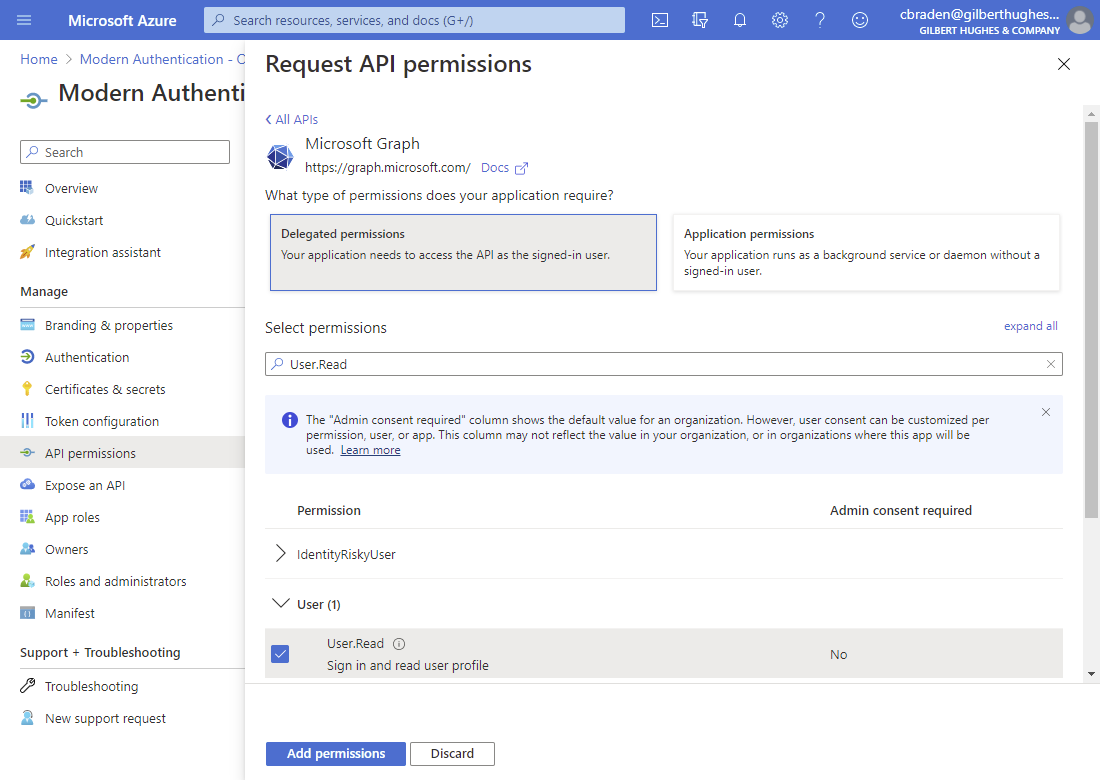Click Discard button
Screen dimensions: 1100x780
click(x=452, y=753)
